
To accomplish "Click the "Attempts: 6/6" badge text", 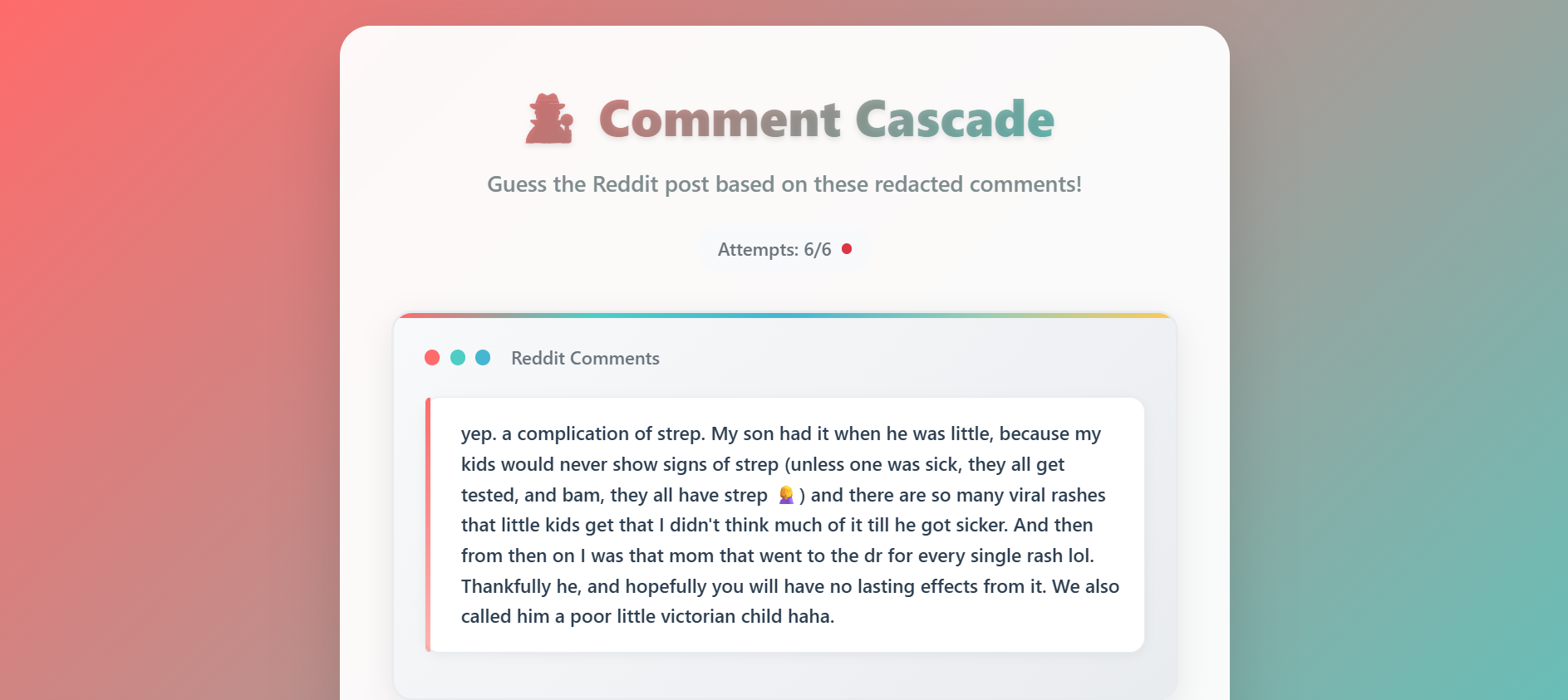I will (x=774, y=250).
